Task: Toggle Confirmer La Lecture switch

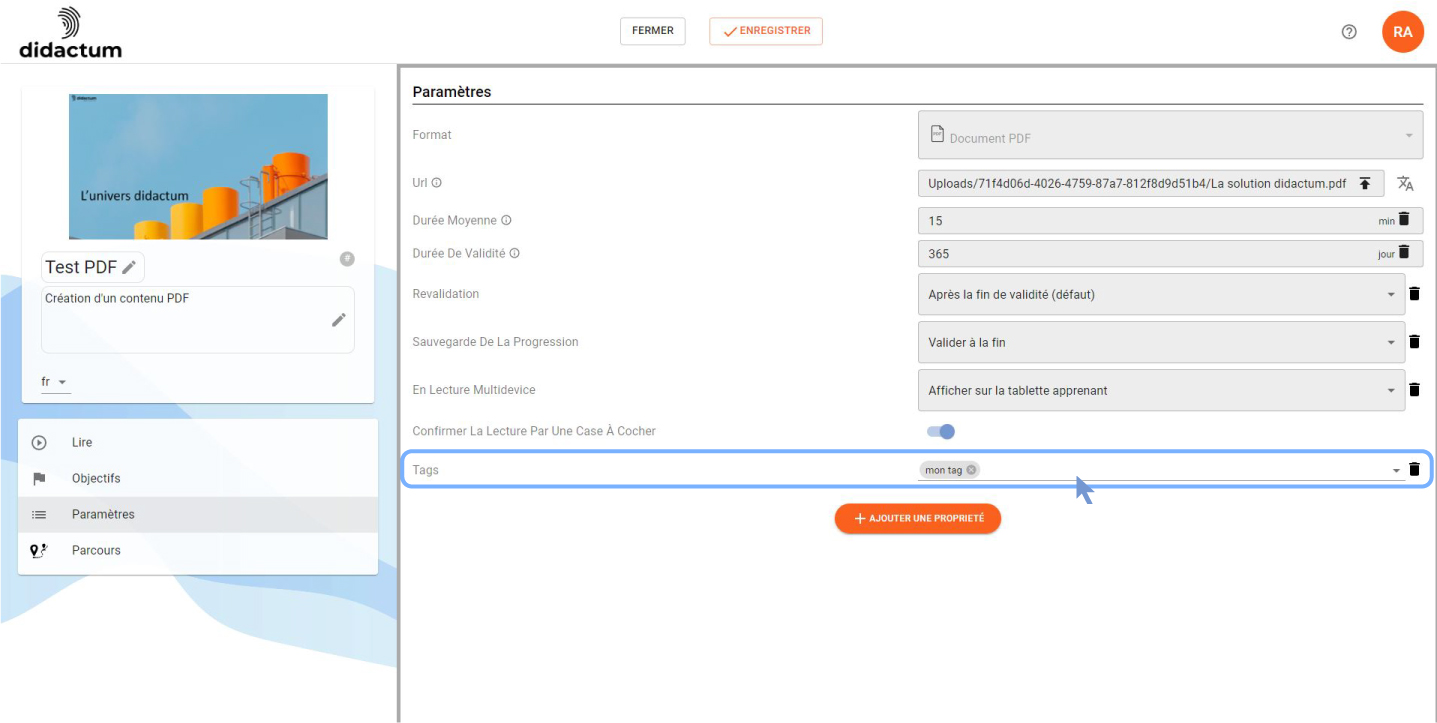Action: 941,431
